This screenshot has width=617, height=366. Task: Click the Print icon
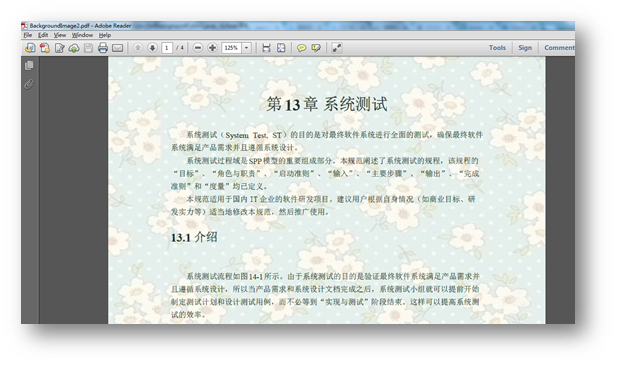103,48
